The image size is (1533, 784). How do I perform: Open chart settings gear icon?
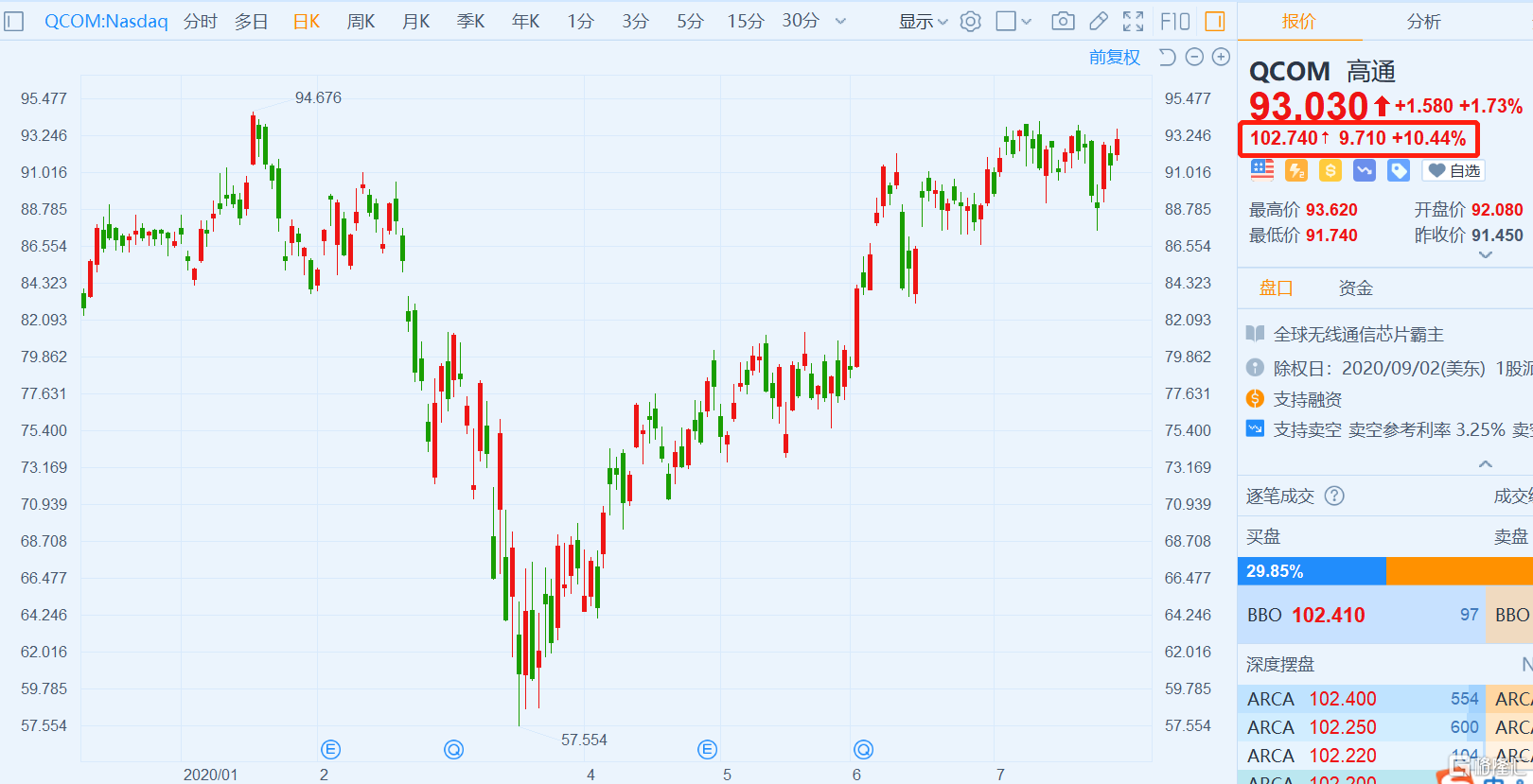[x=970, y=21]
